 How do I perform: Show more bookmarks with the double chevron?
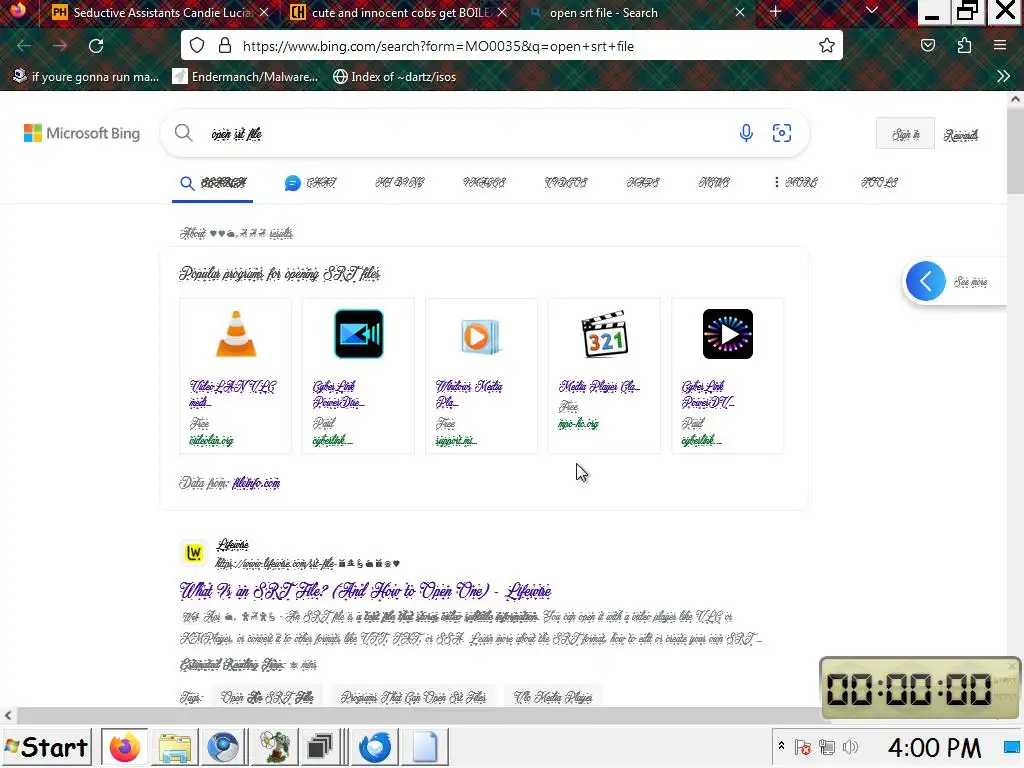click(x=1003, y=76)
